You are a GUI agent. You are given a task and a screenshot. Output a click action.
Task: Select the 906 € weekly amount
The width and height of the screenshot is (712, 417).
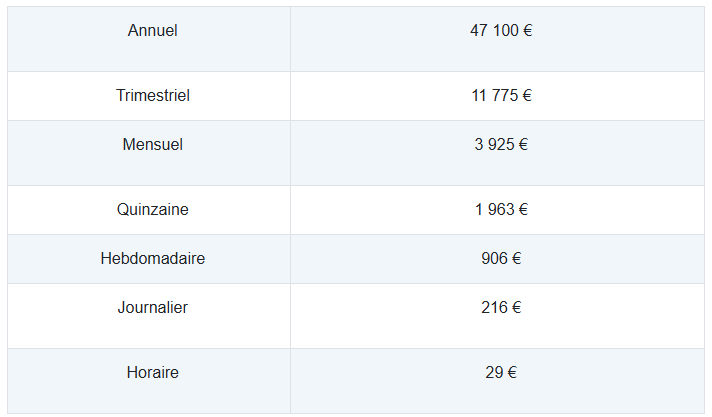point(501,258)
